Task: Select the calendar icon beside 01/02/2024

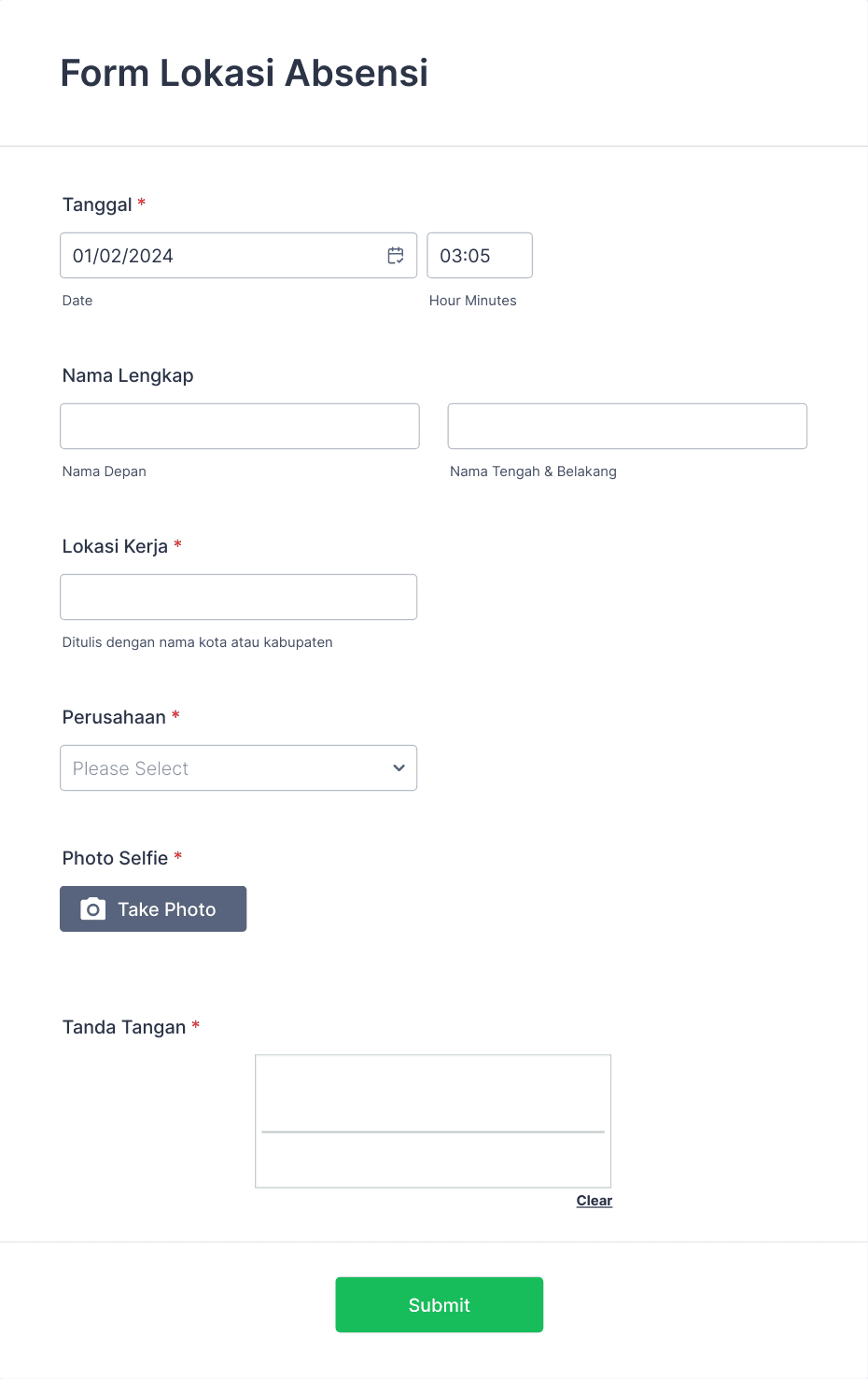Action: tap(395, 255)
